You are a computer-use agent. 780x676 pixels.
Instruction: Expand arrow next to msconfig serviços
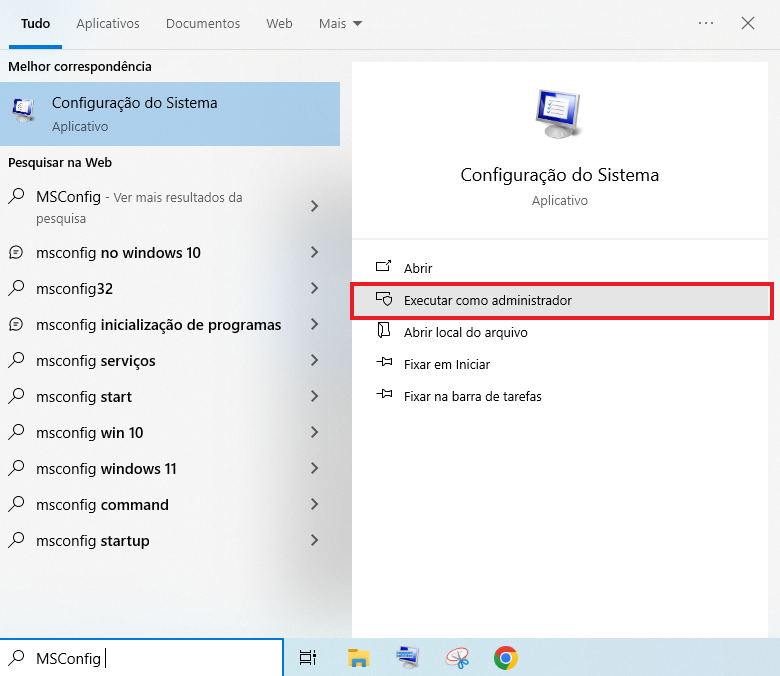click(314, 360)
